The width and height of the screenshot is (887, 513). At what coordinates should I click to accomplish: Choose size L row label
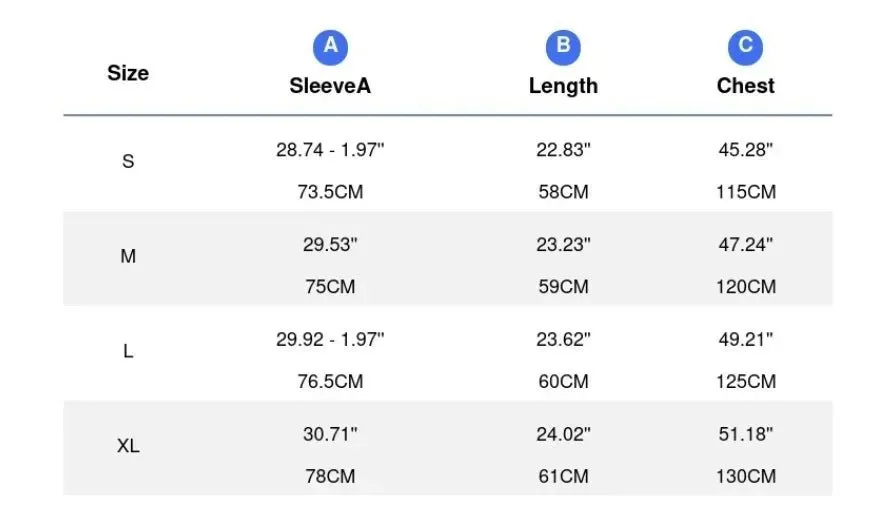pyautogui.click(x=128, y=351)
